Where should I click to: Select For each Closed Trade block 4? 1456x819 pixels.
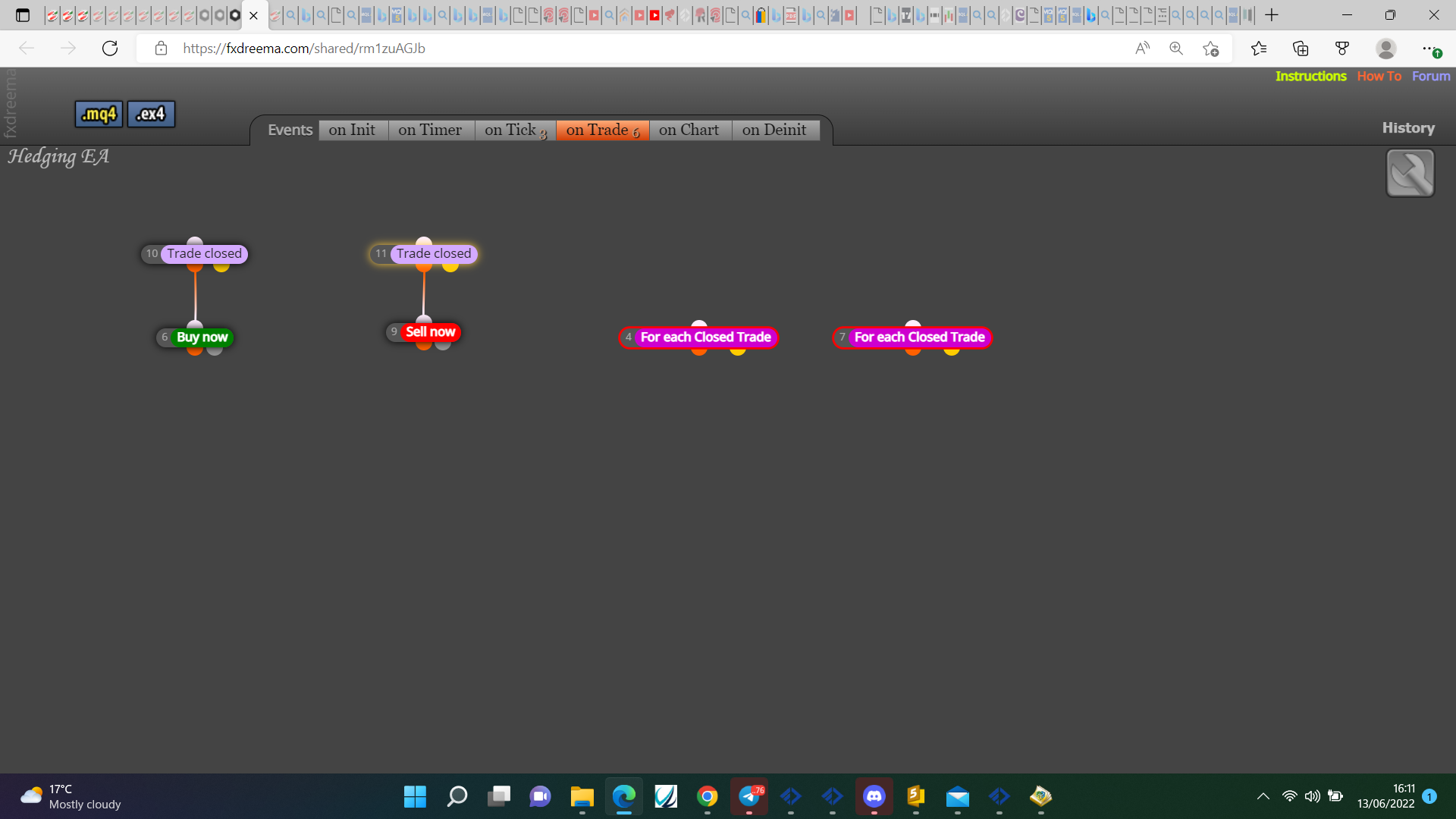click(x=698, y=337)
